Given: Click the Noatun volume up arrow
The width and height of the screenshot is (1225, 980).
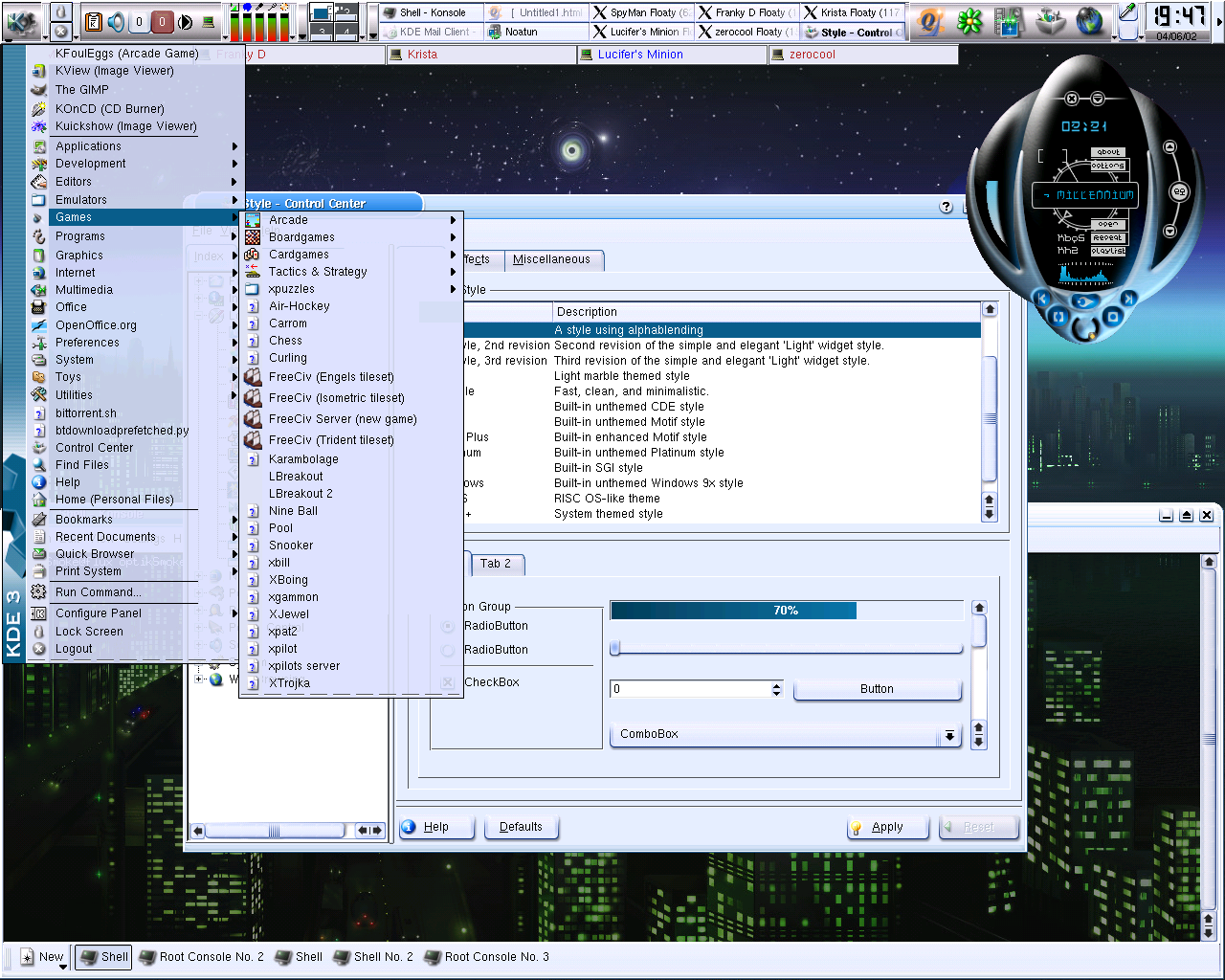Looking at the screenshot, I should [x=1169, y=147].
